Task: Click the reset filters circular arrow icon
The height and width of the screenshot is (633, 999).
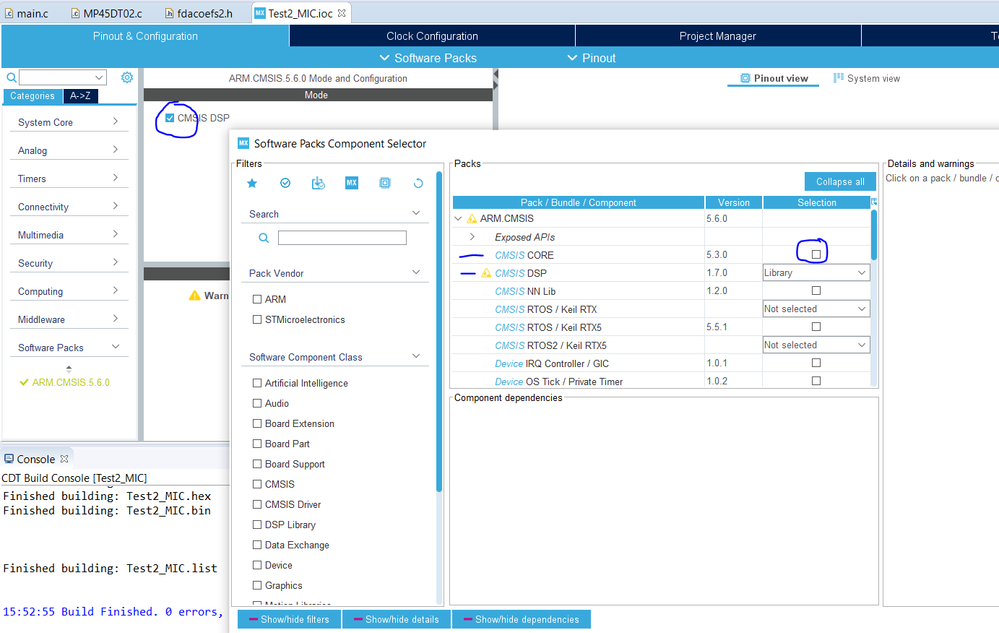Action: point(418,183)
